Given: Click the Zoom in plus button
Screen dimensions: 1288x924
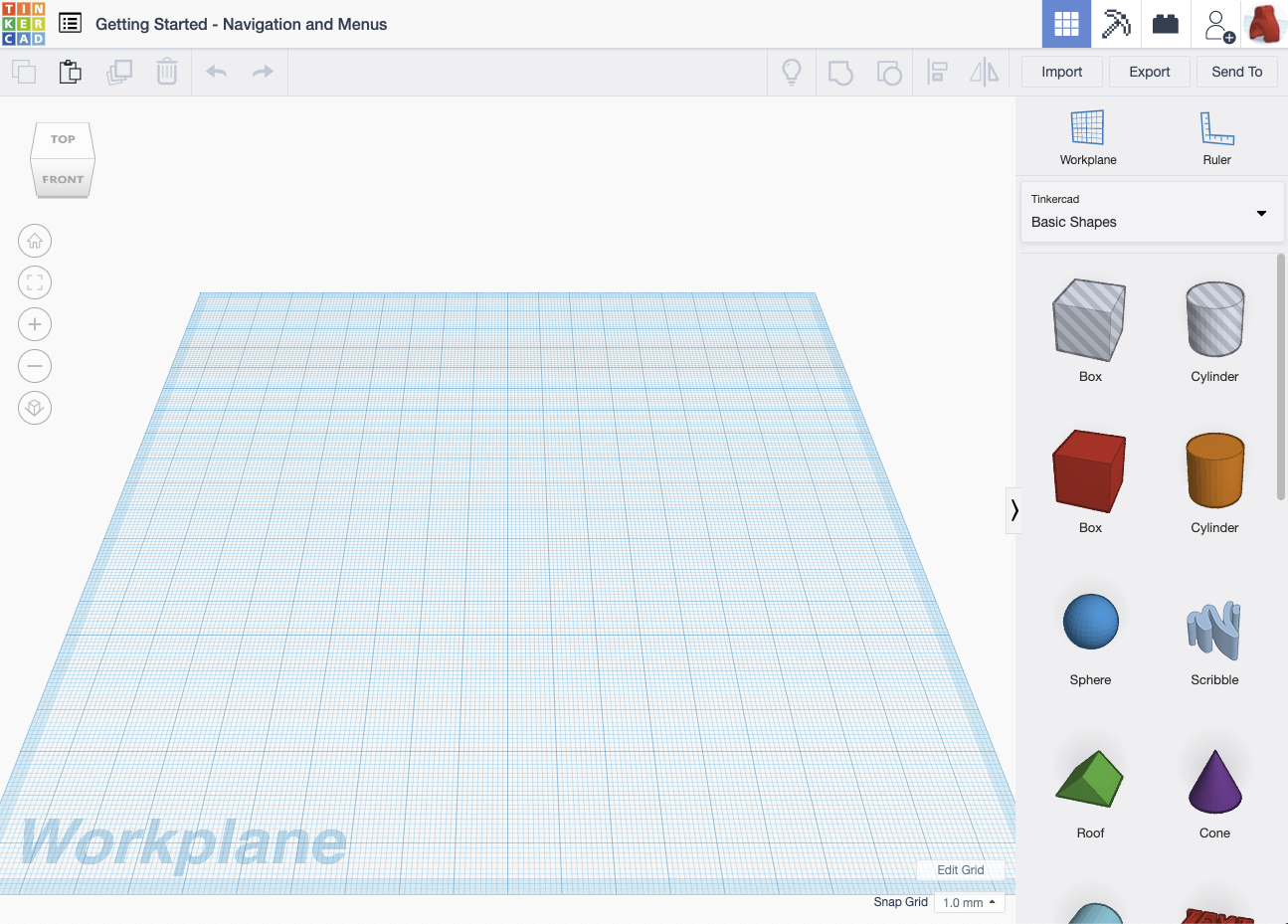Looking at the screenshot, I should (35, 324).
